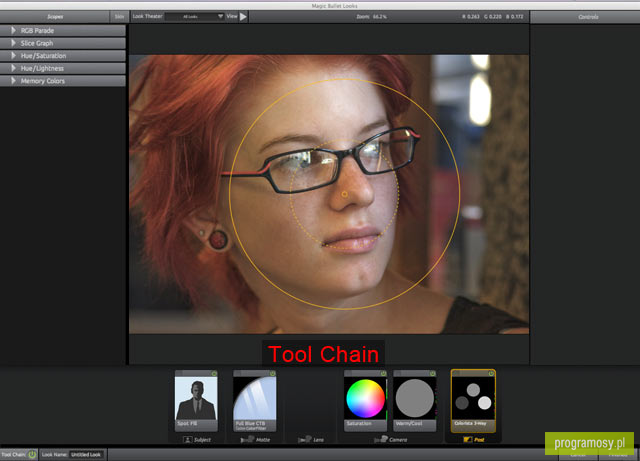Expand the Hue/Saturation scope

[13, 56]
